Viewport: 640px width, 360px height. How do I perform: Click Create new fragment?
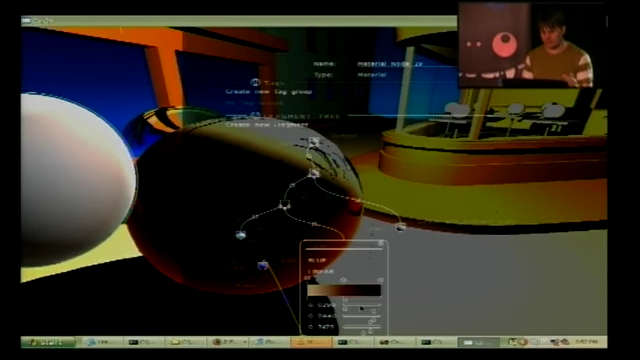pyautogui.click(x=267, y=125)
